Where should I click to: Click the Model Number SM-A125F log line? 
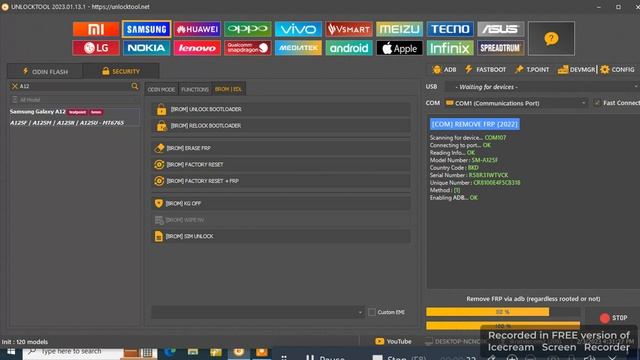pyautogui.click(x=463, y=160)
